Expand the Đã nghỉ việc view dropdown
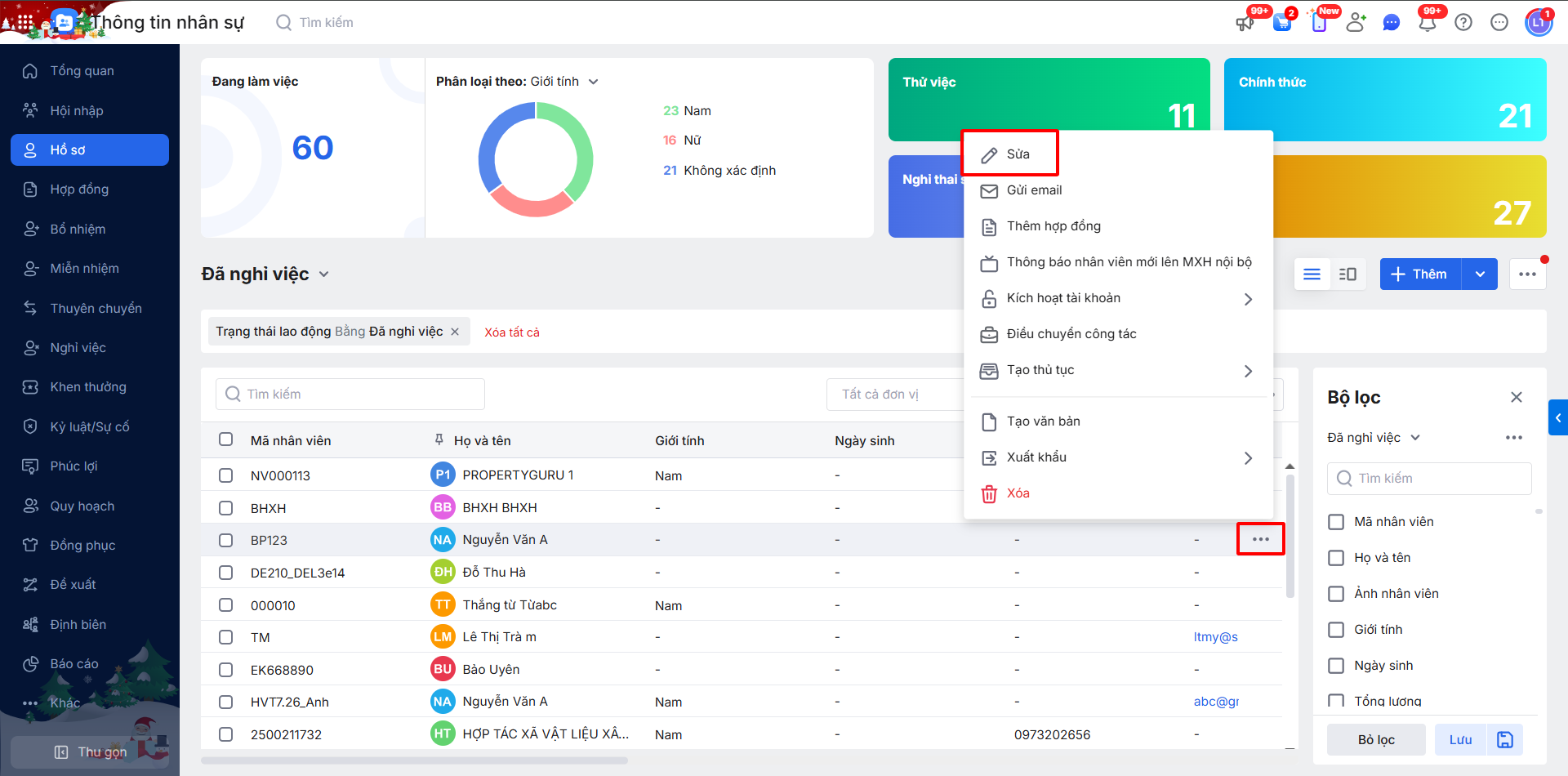The image size is (1568, 776). tap(324, 274)
